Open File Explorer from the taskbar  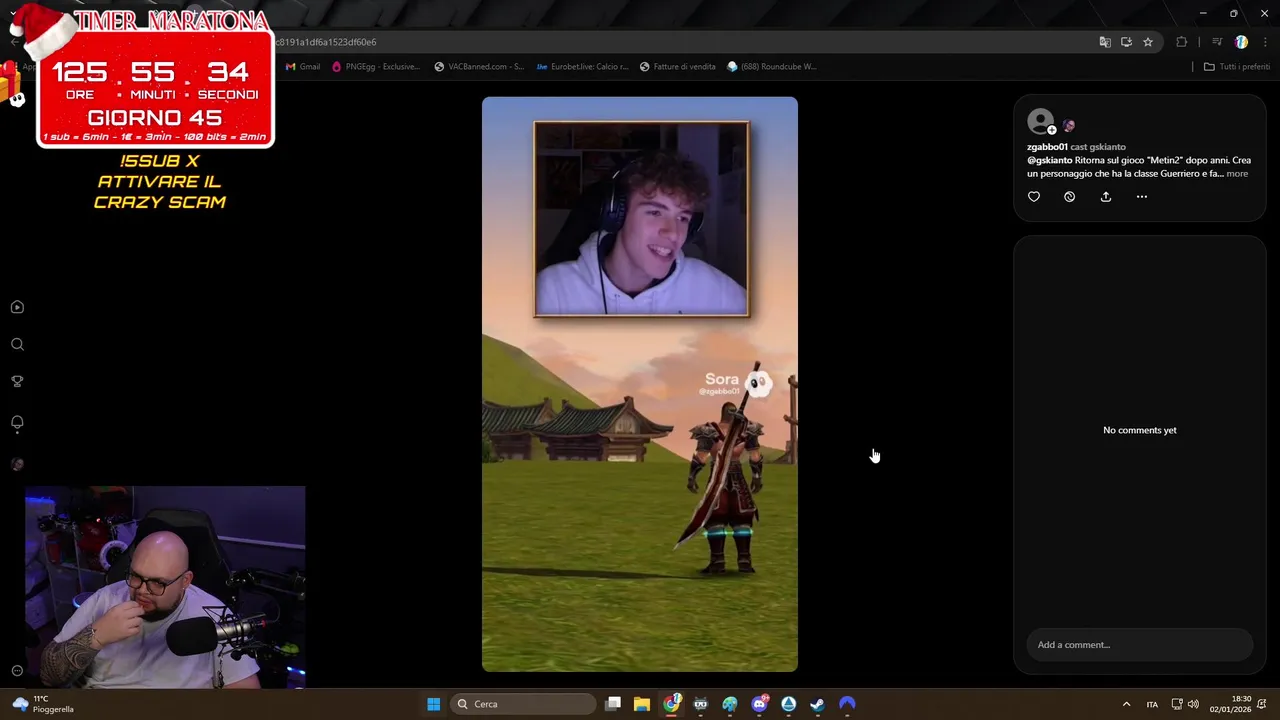[x=642, y=704]
